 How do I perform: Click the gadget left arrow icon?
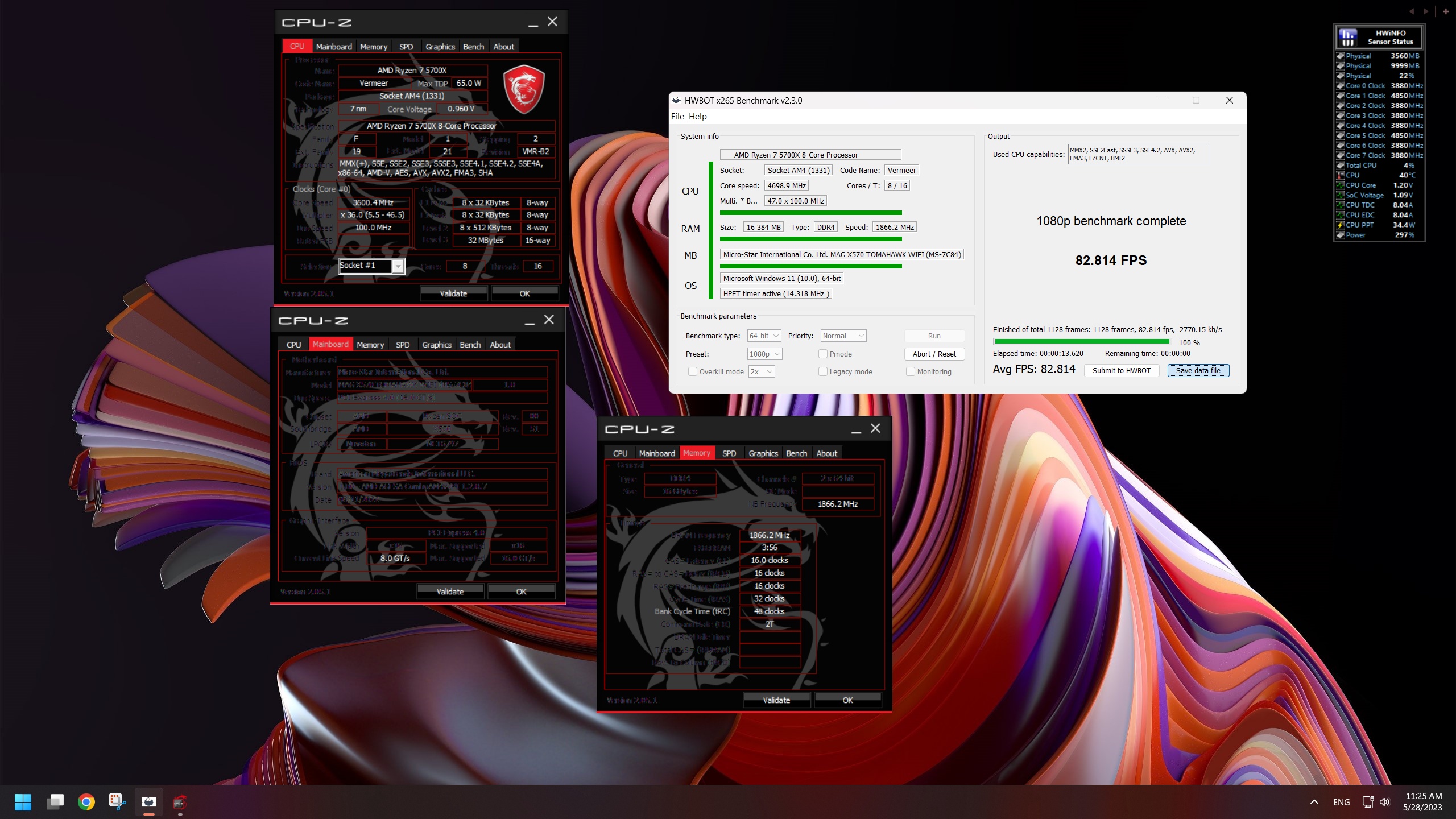pos(1411,11)
